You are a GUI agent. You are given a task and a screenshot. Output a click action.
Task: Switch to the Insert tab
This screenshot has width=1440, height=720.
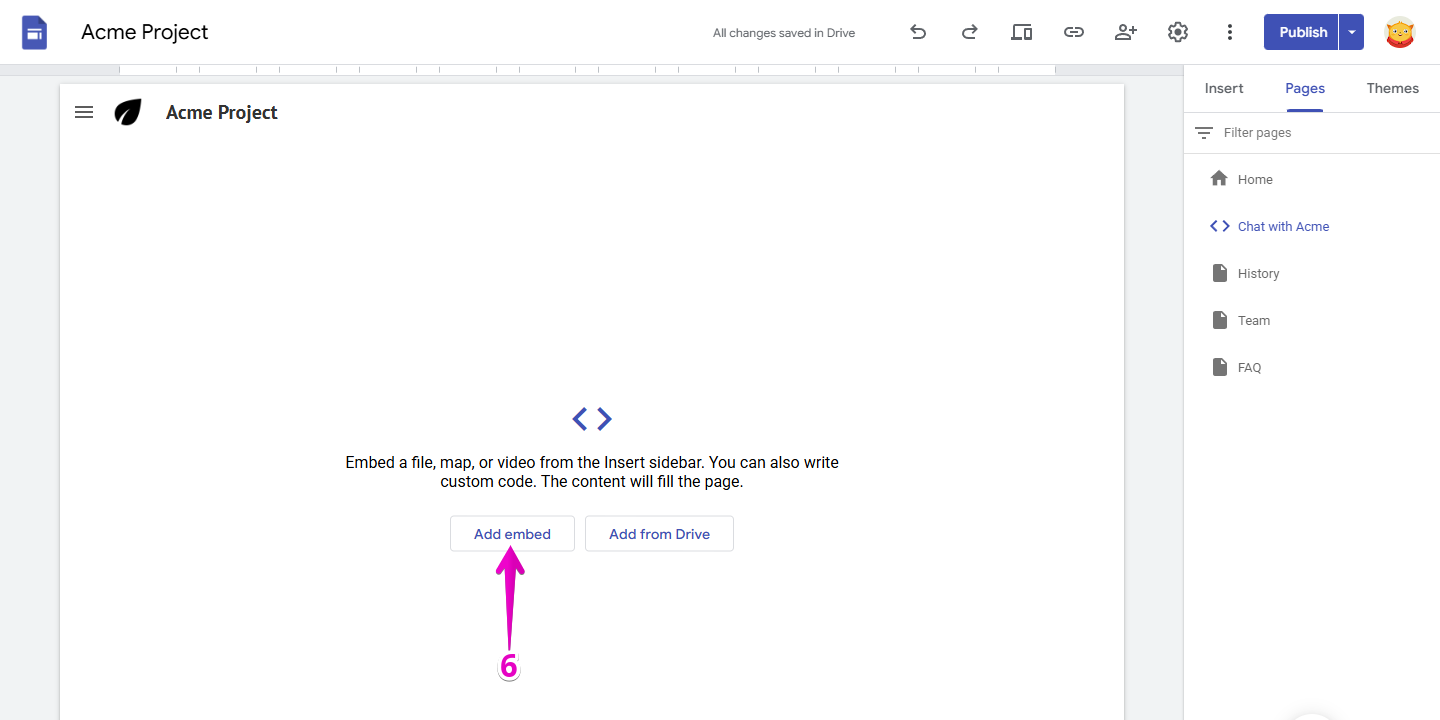[1224, 88]
